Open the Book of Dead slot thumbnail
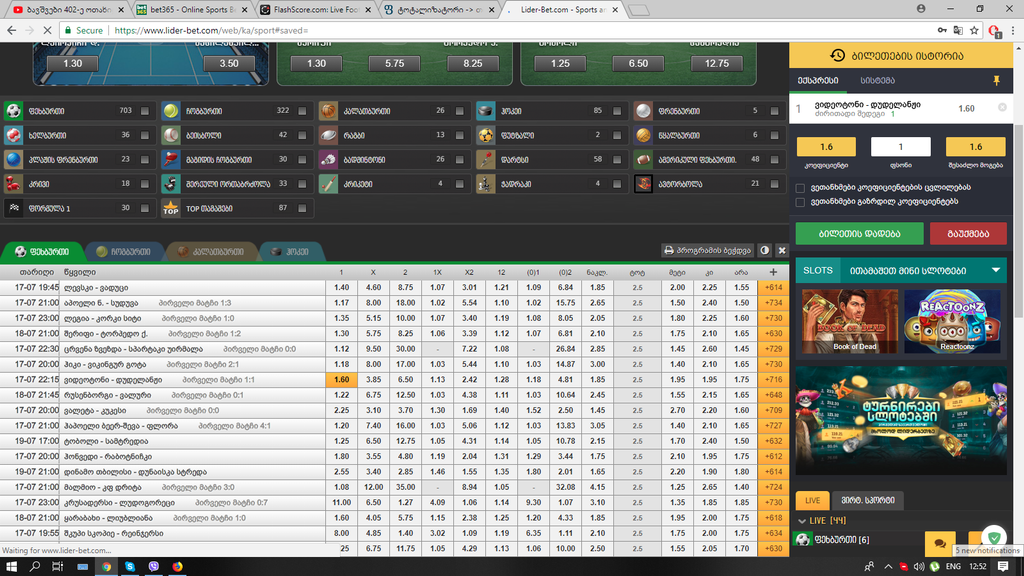Screen dimensions: 1024x576 [850, 321]
